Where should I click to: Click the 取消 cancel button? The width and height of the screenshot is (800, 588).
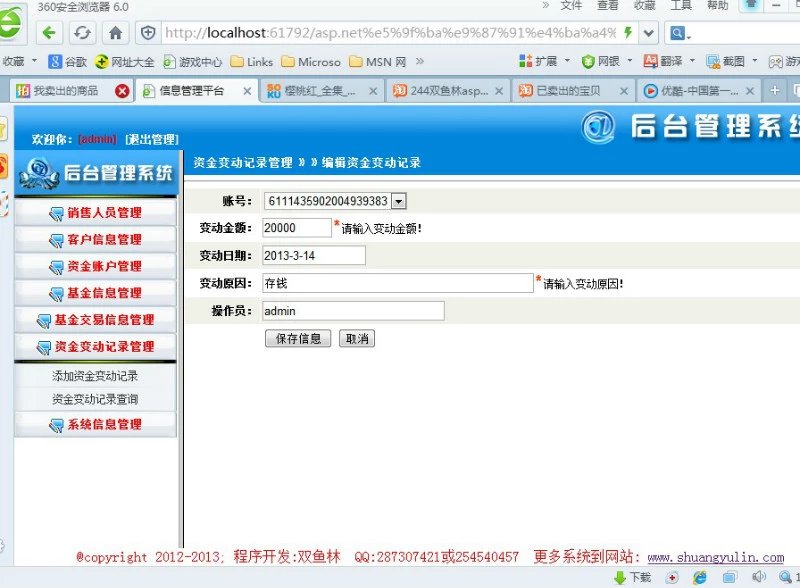357,338
